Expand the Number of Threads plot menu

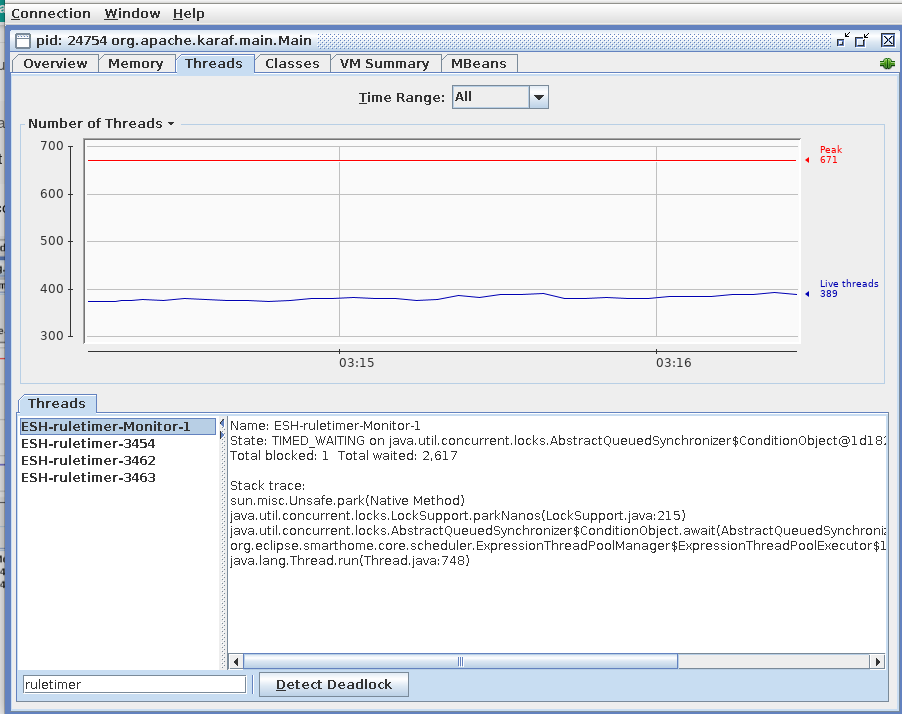coord(171,124)
